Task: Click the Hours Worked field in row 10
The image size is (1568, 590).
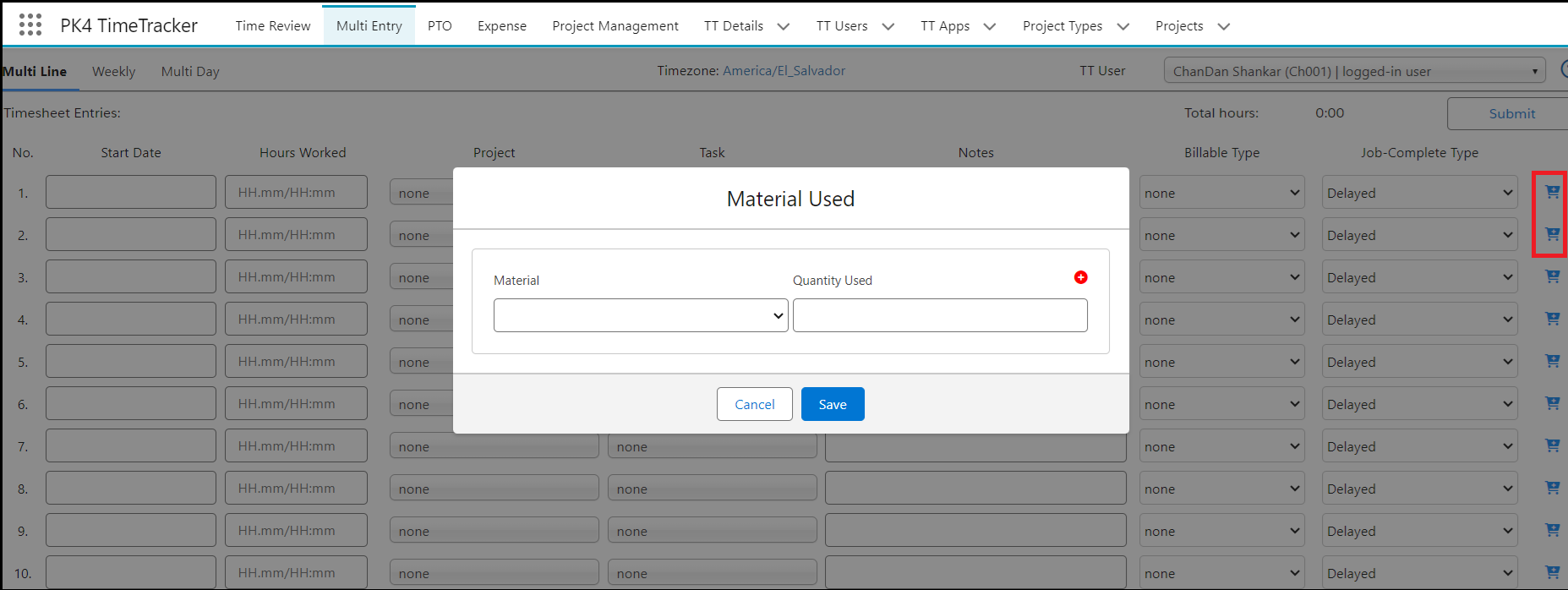Action: (x=296, y=572)
